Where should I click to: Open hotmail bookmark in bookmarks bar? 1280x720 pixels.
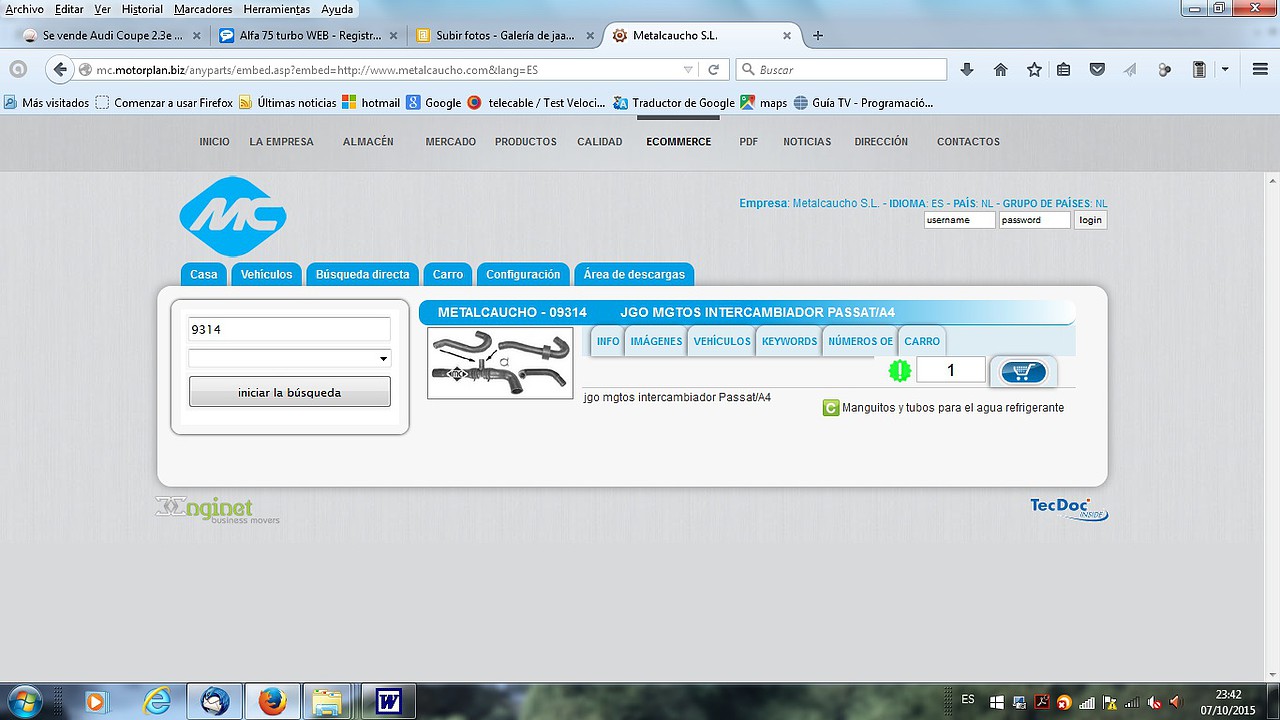point(370,102)
